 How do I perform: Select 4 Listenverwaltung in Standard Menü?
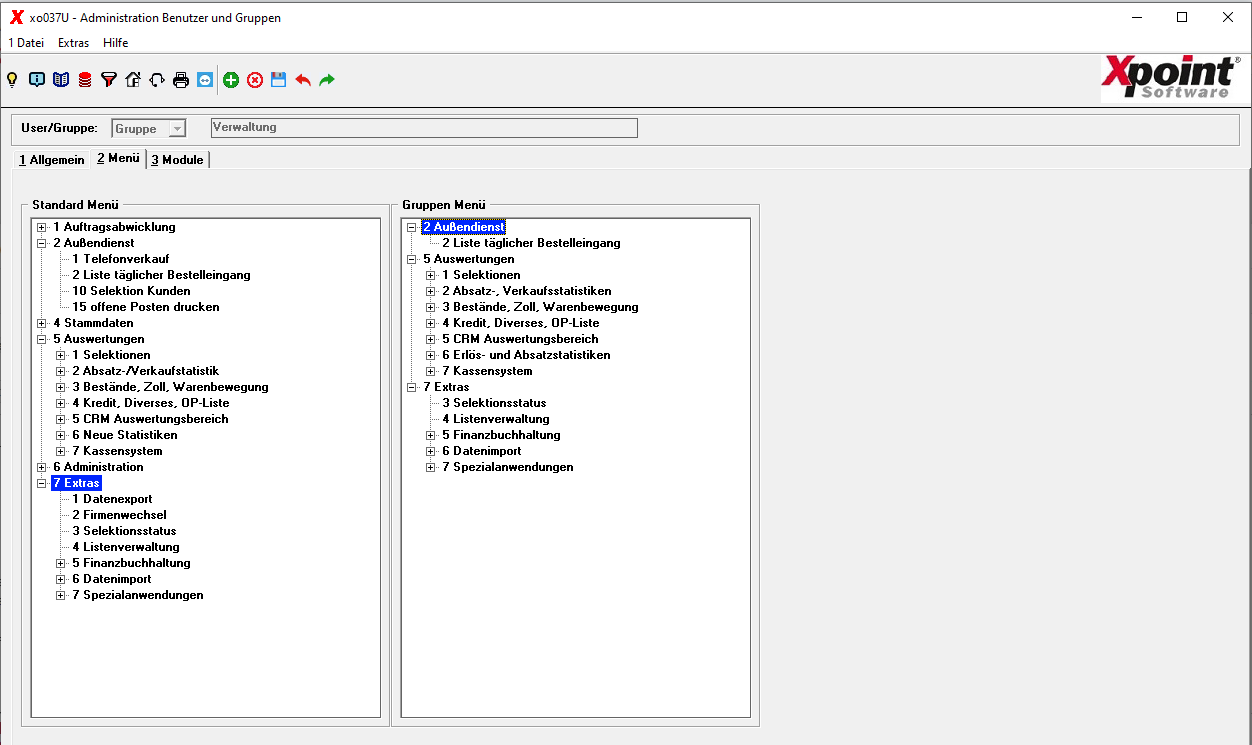[126, 547]
